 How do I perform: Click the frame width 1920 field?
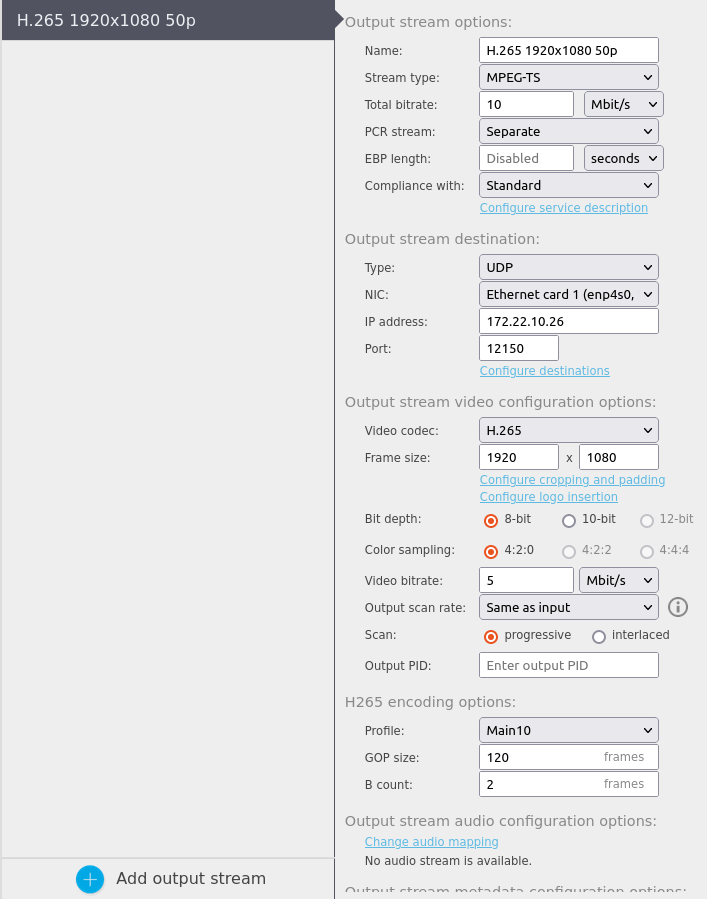519,457
